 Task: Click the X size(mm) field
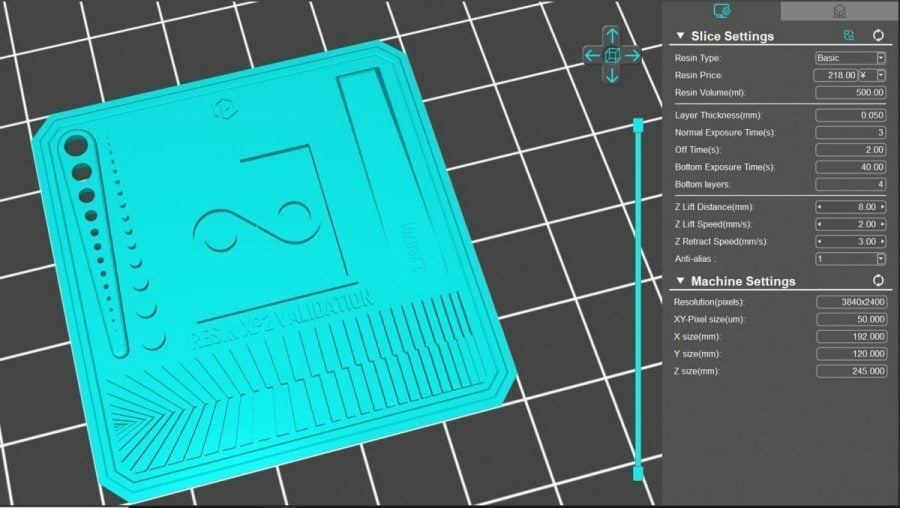pos(851,336)
